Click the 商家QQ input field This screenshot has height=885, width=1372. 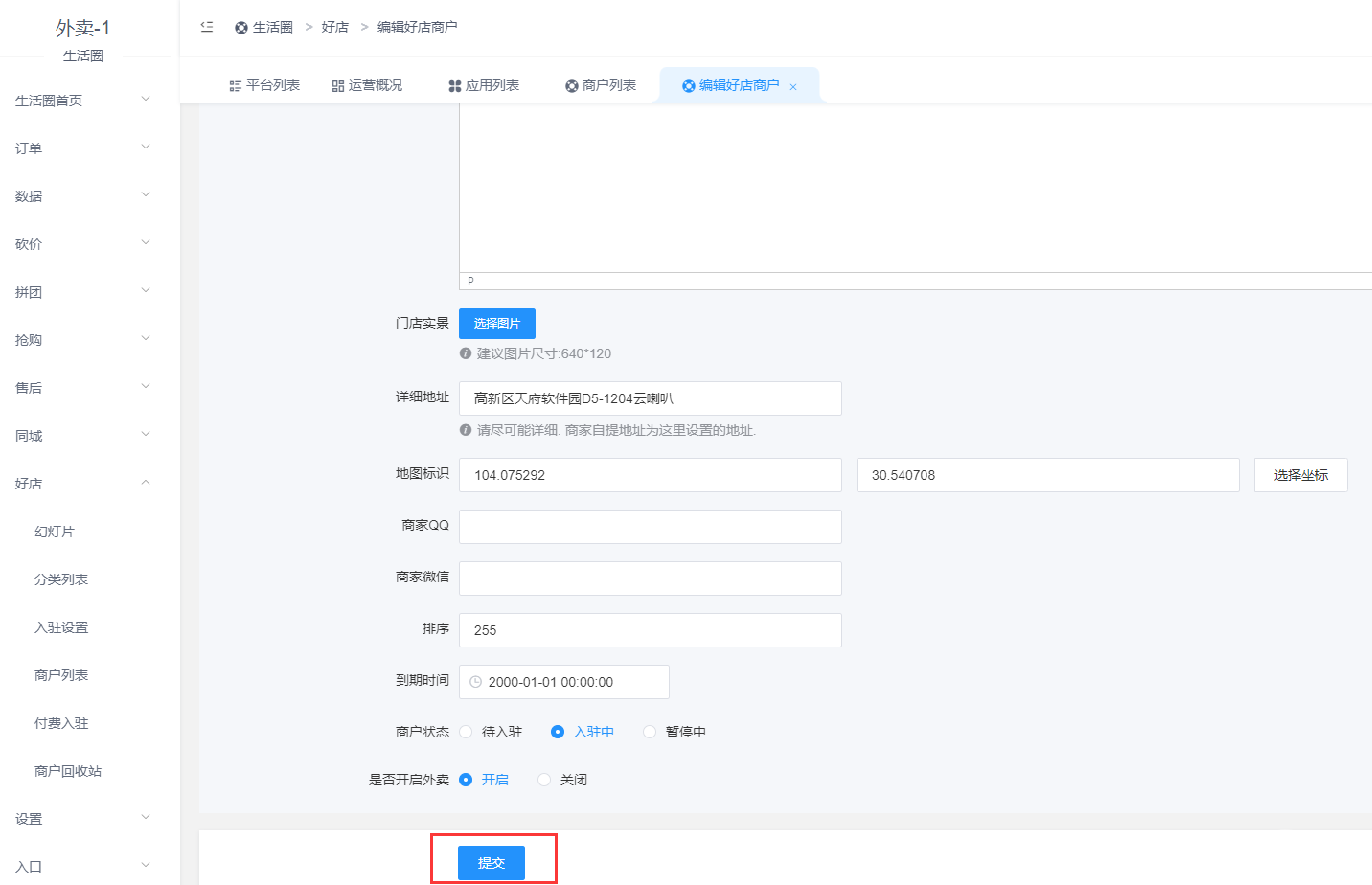click(x=651, y=527)
